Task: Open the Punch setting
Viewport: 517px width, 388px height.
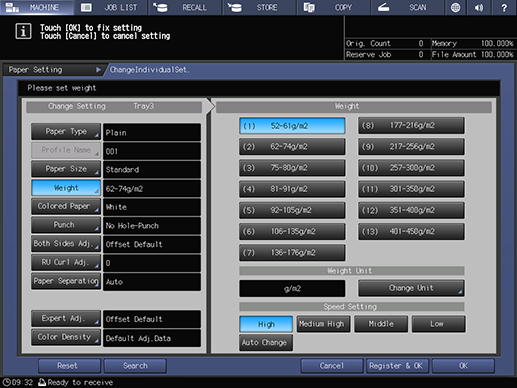Action: pyautogui.click(x=66, y=225)
